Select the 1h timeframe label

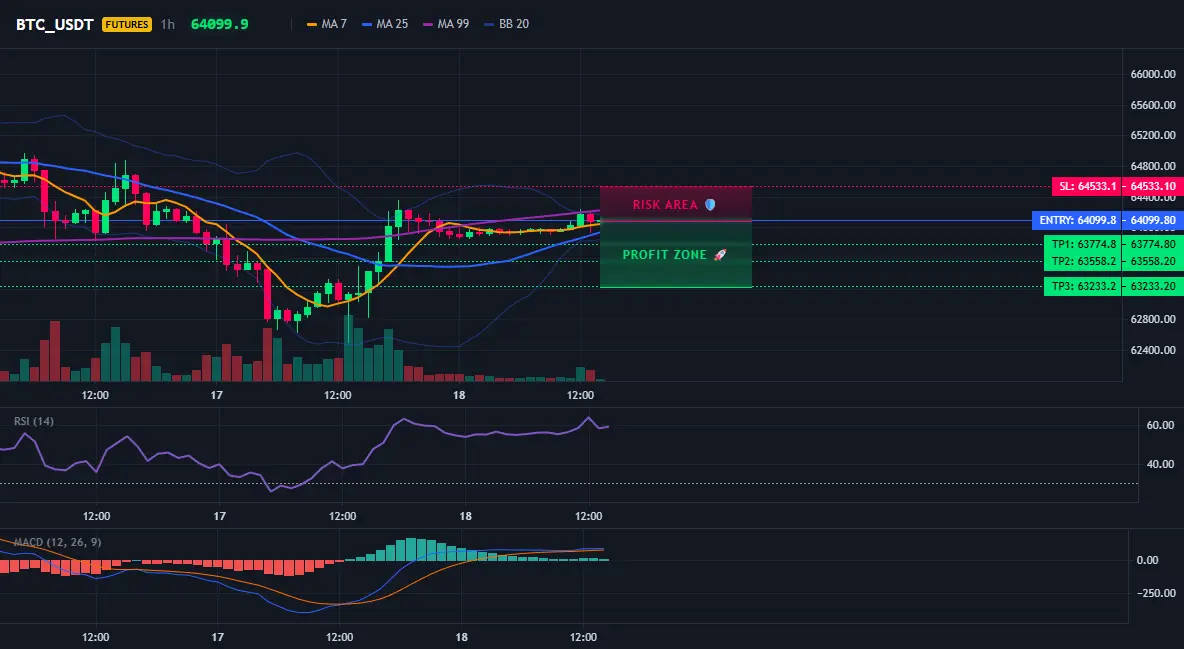[x=168, y=24]
